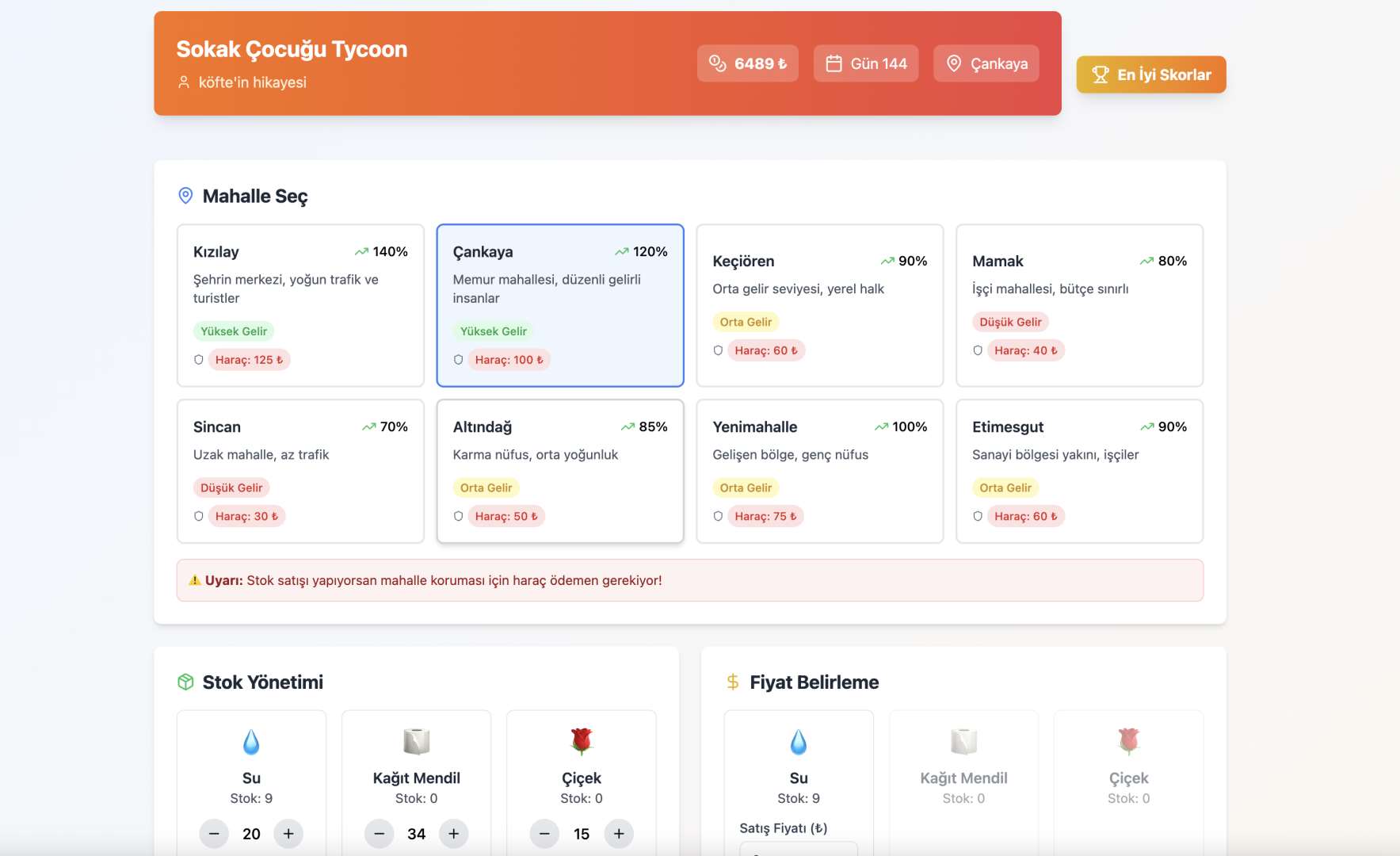Click the Su quantity value 20
This screenshot has height=856, width=1400.
coord(251,834)
